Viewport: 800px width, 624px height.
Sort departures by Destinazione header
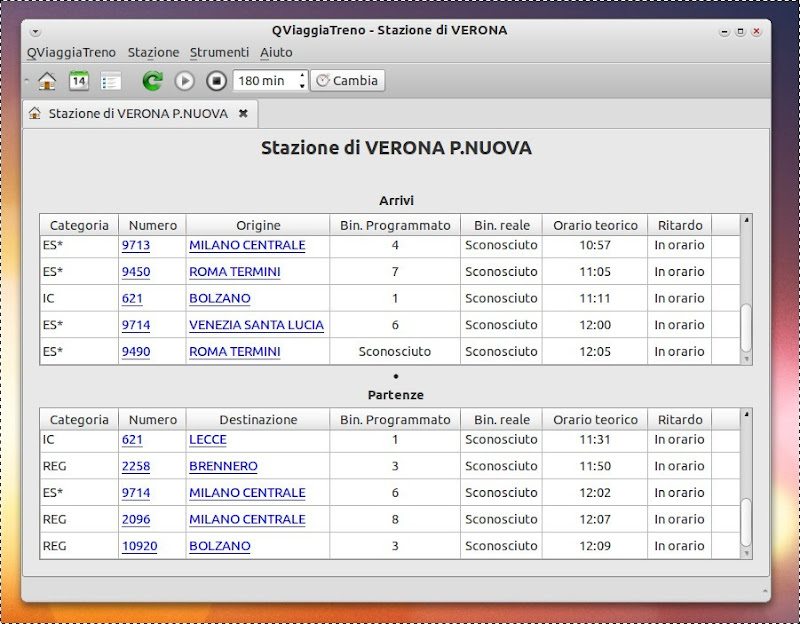coord(258,419)
